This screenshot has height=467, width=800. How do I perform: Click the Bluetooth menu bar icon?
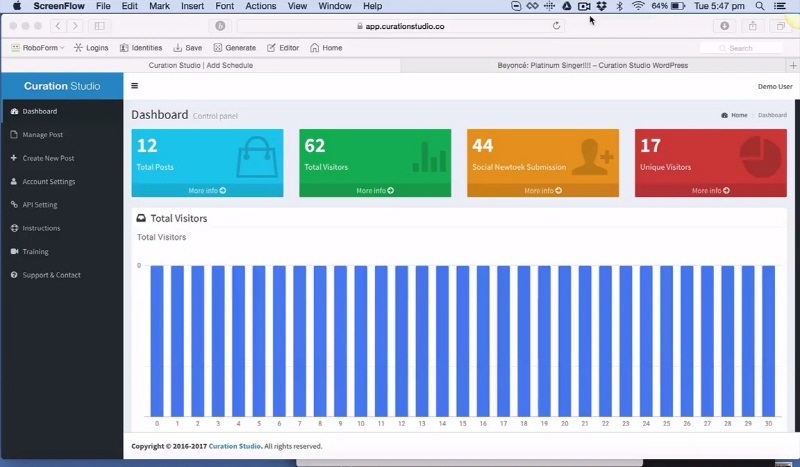619,6
